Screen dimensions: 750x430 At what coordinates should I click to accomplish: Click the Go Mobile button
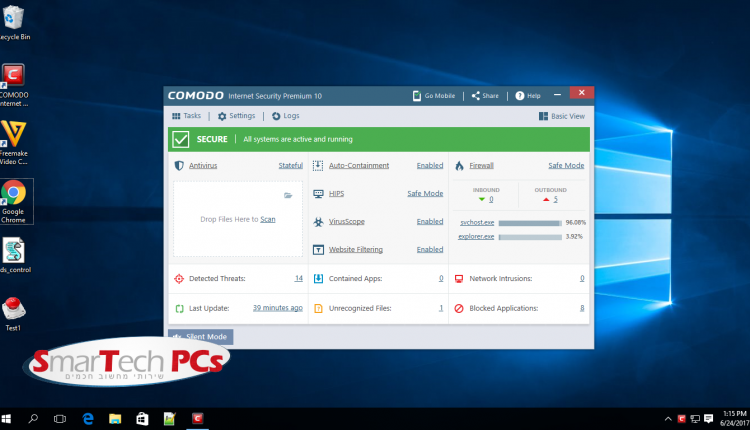(x=434, y=96)
